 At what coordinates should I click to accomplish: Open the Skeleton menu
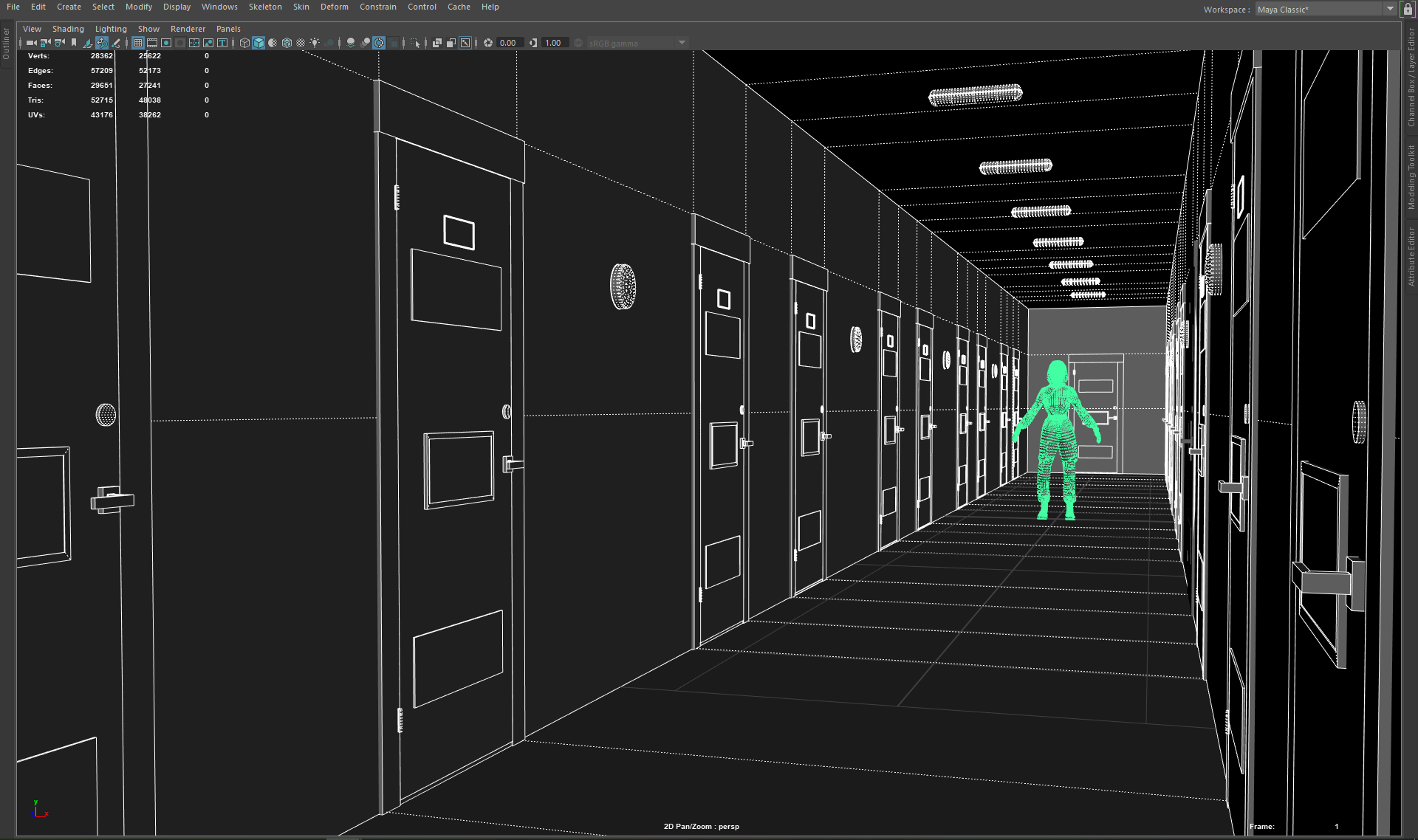(x=264, y=7)
